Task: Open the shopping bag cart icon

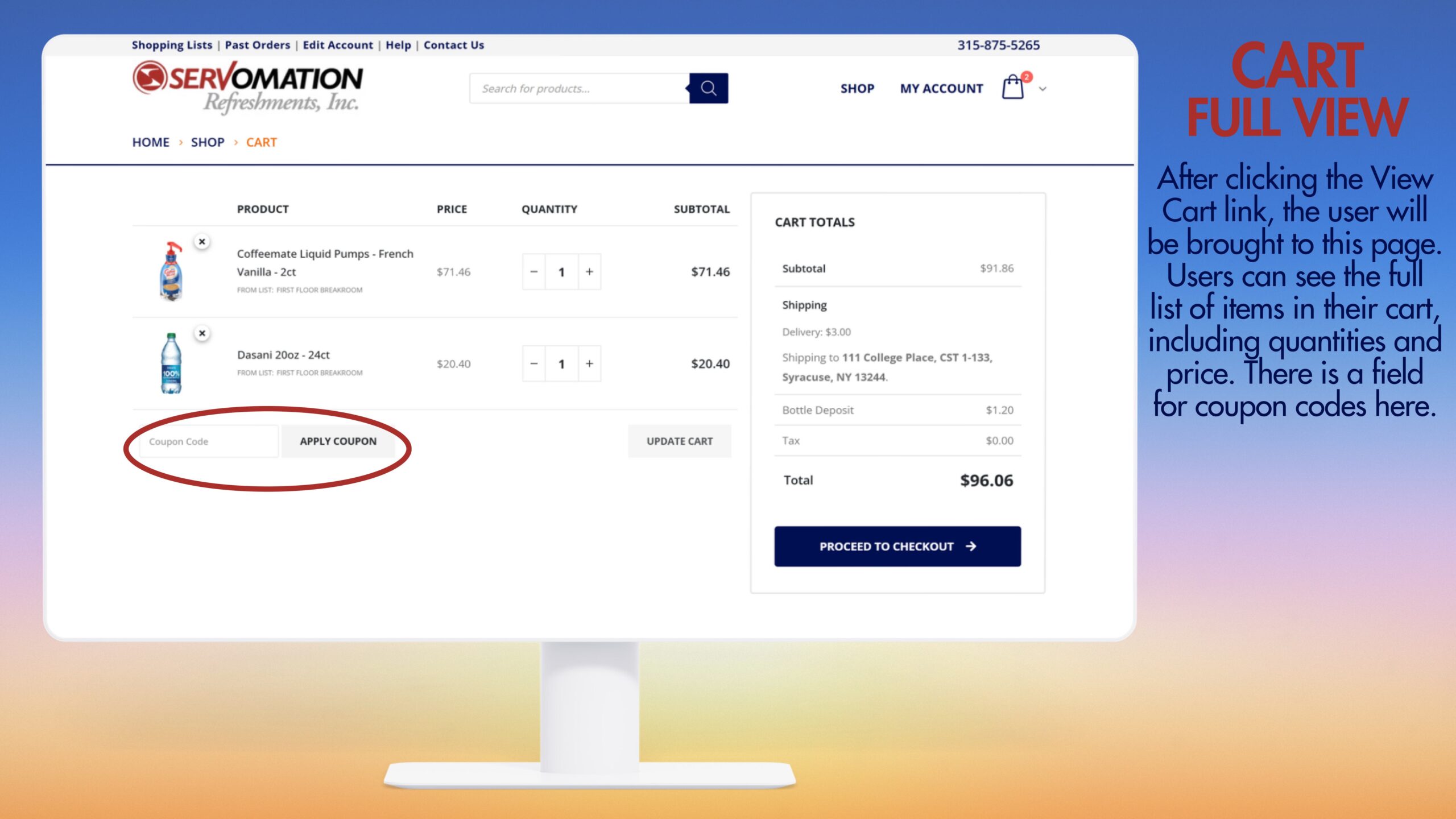Action: (1012, 88)
